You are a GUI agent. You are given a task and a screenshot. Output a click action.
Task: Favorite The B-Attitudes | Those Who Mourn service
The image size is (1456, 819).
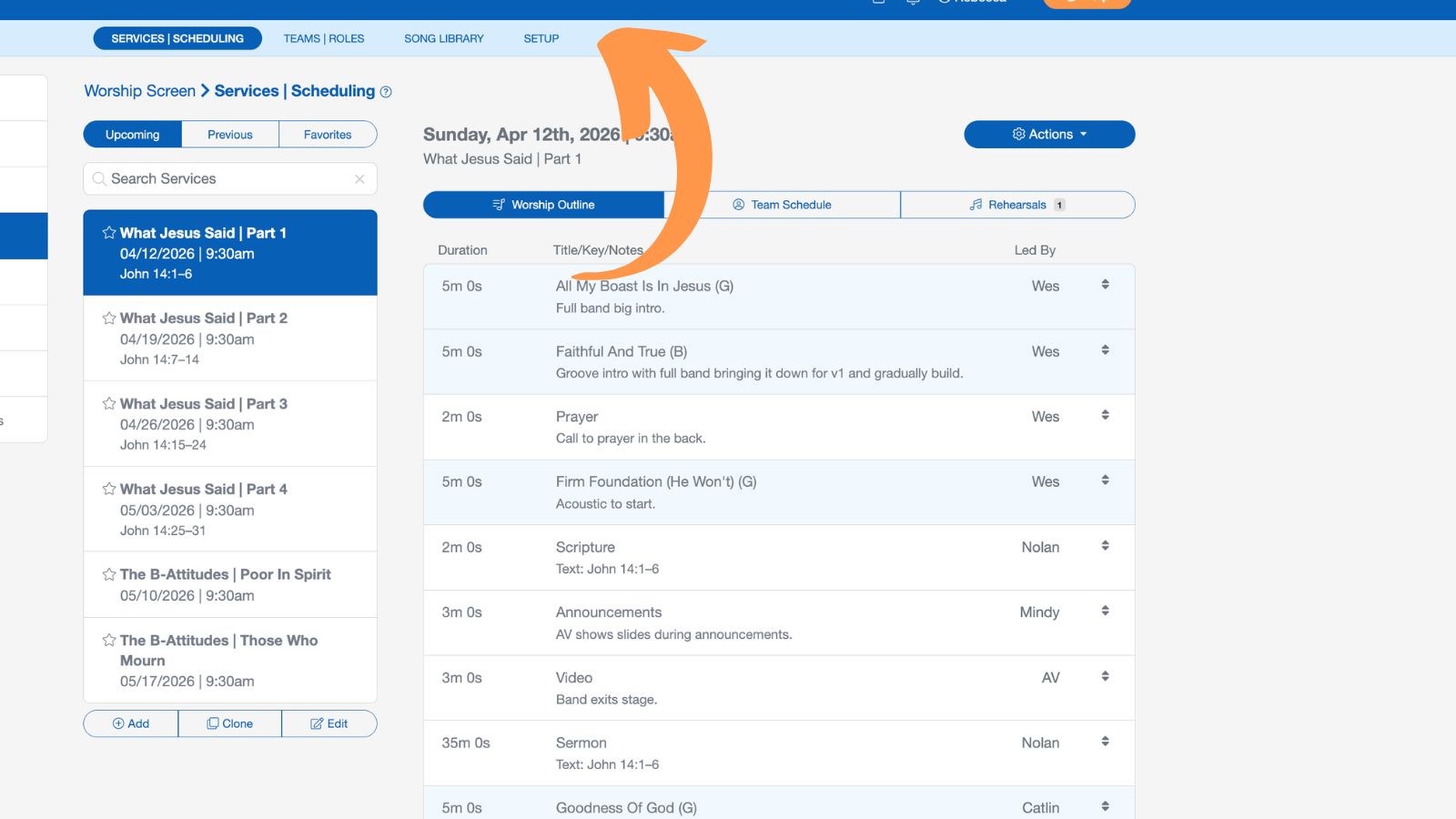[x=109, y=640]
